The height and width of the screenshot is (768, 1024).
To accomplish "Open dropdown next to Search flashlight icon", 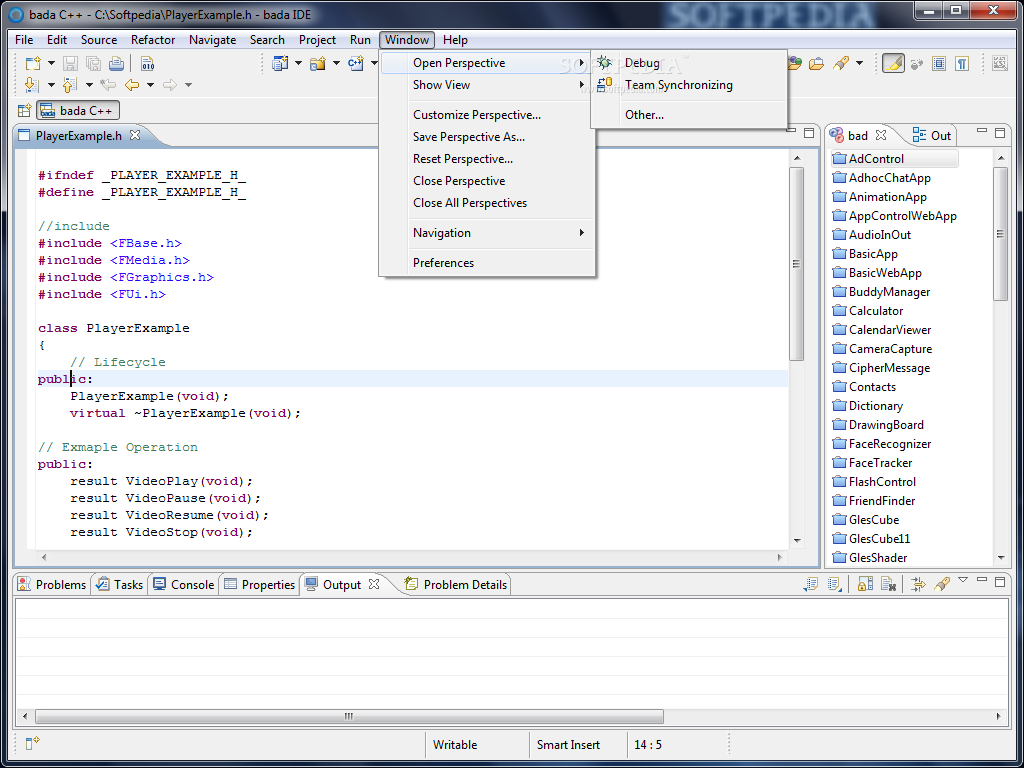I will tap(859, 63).
